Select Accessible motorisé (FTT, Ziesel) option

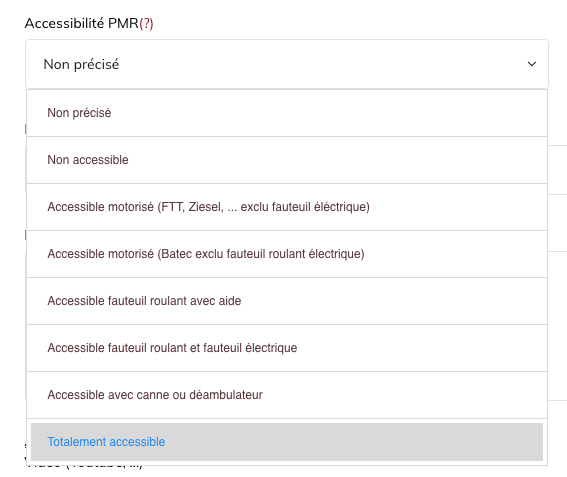coord(287,207)
